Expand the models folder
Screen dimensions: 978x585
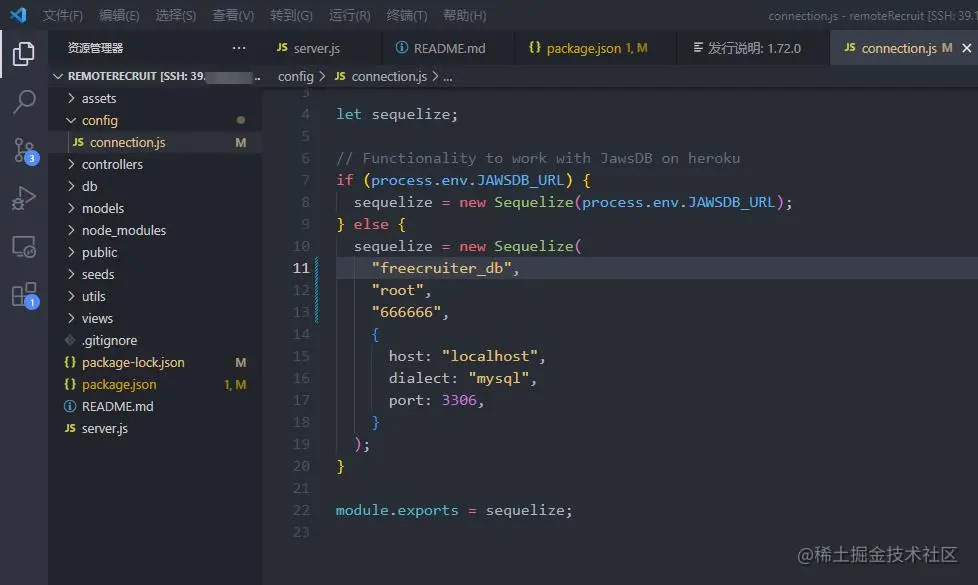(71, 208)
